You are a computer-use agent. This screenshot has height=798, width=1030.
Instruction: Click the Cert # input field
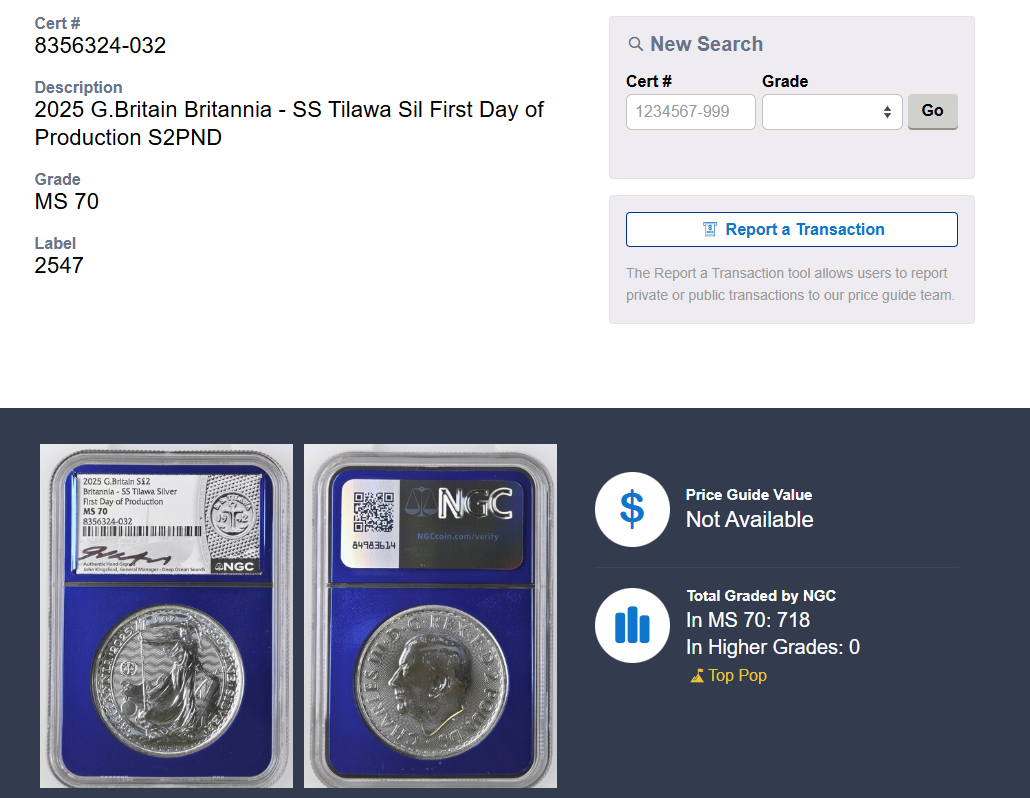(690, 112)
